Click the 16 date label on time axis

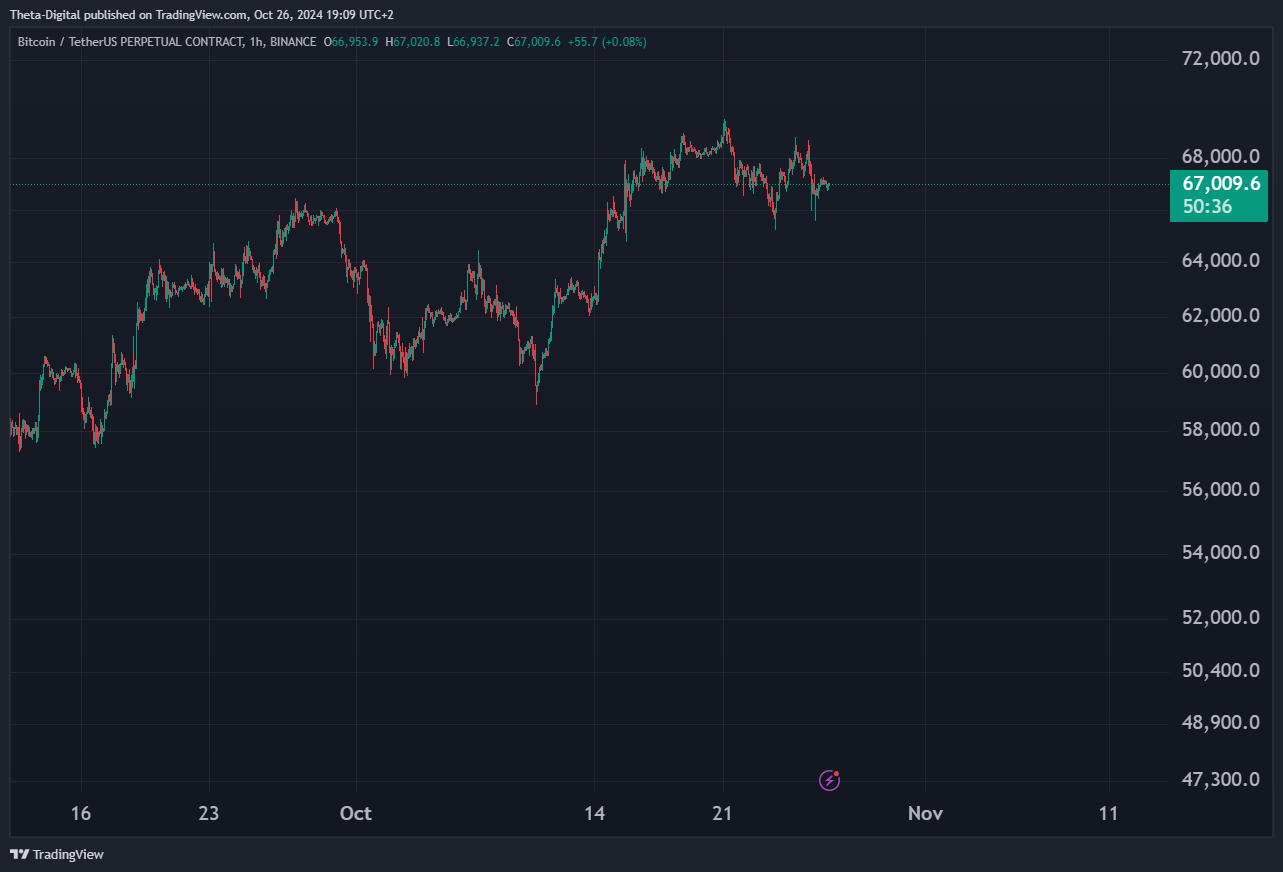[x=81, y=813]
